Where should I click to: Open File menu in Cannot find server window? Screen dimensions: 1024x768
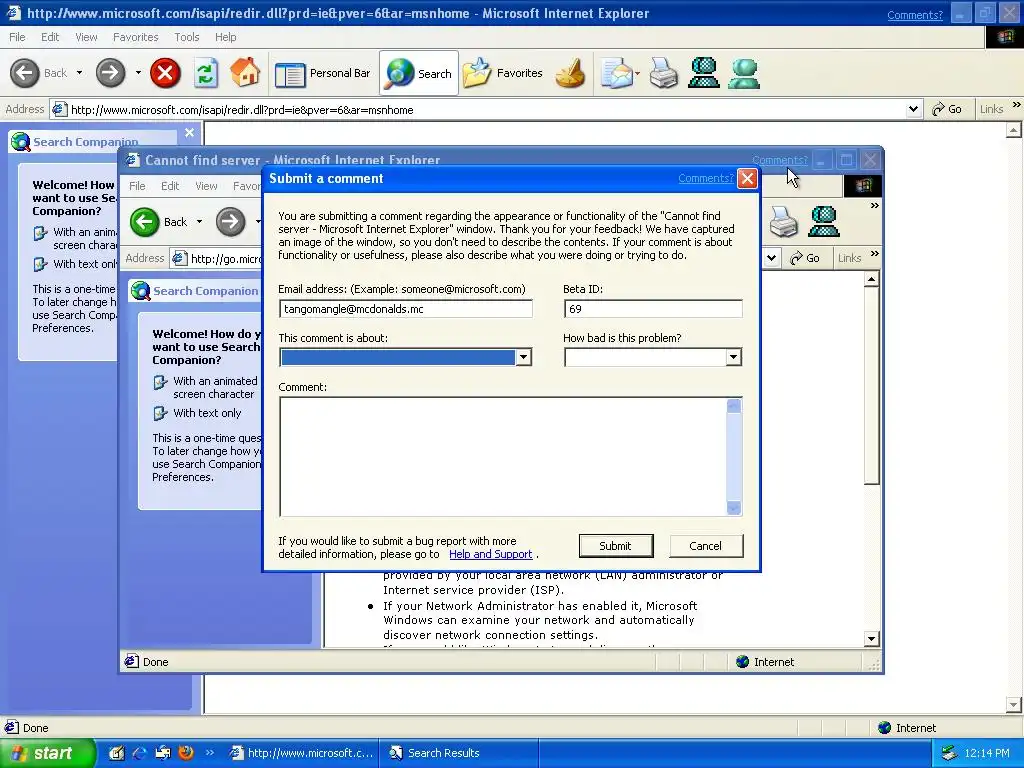pos(137,186)
